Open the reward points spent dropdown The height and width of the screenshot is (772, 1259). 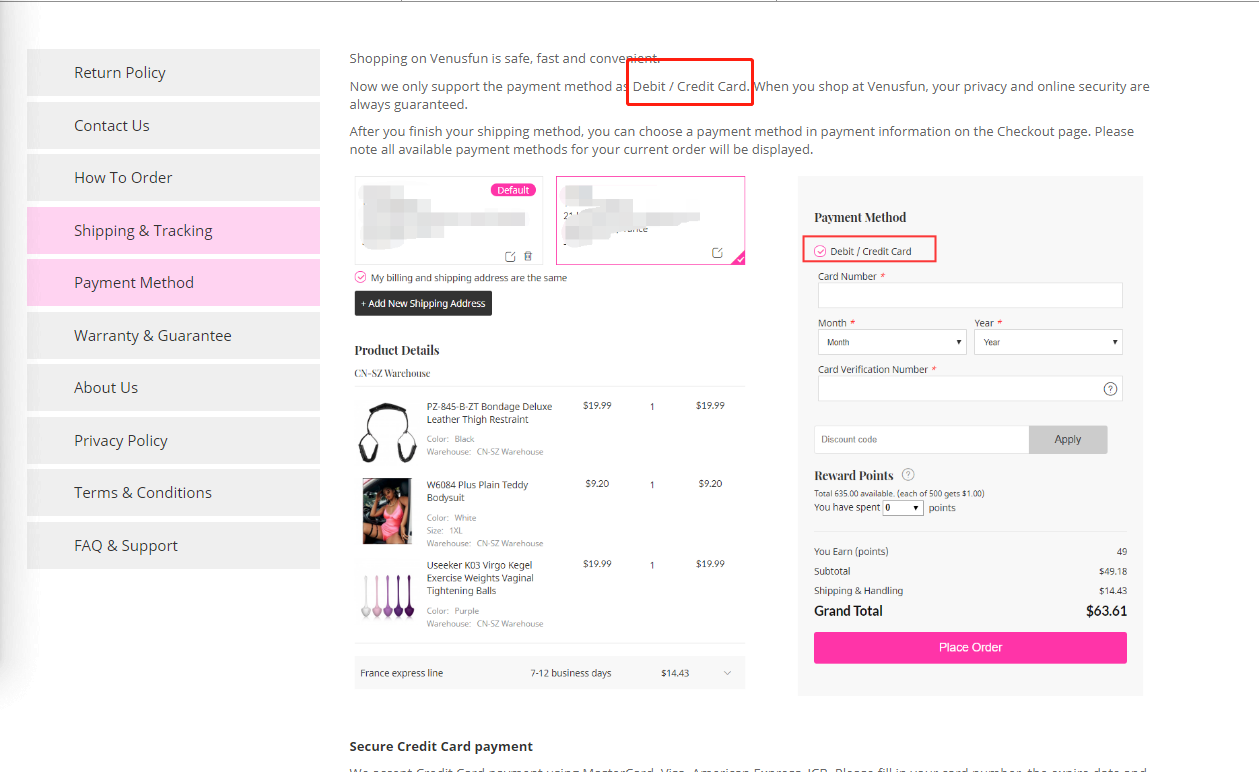902,508
